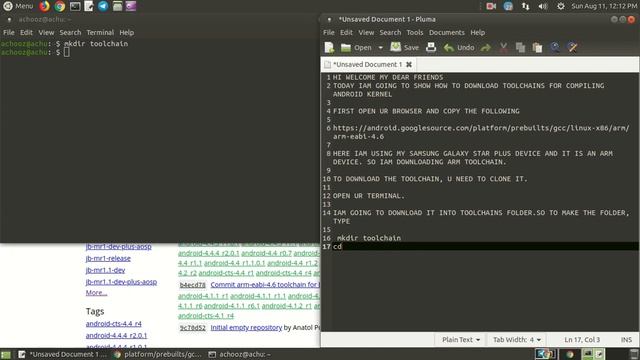
Task: Click the Print icon in Pluma toolbar
Action: point(431,47)
